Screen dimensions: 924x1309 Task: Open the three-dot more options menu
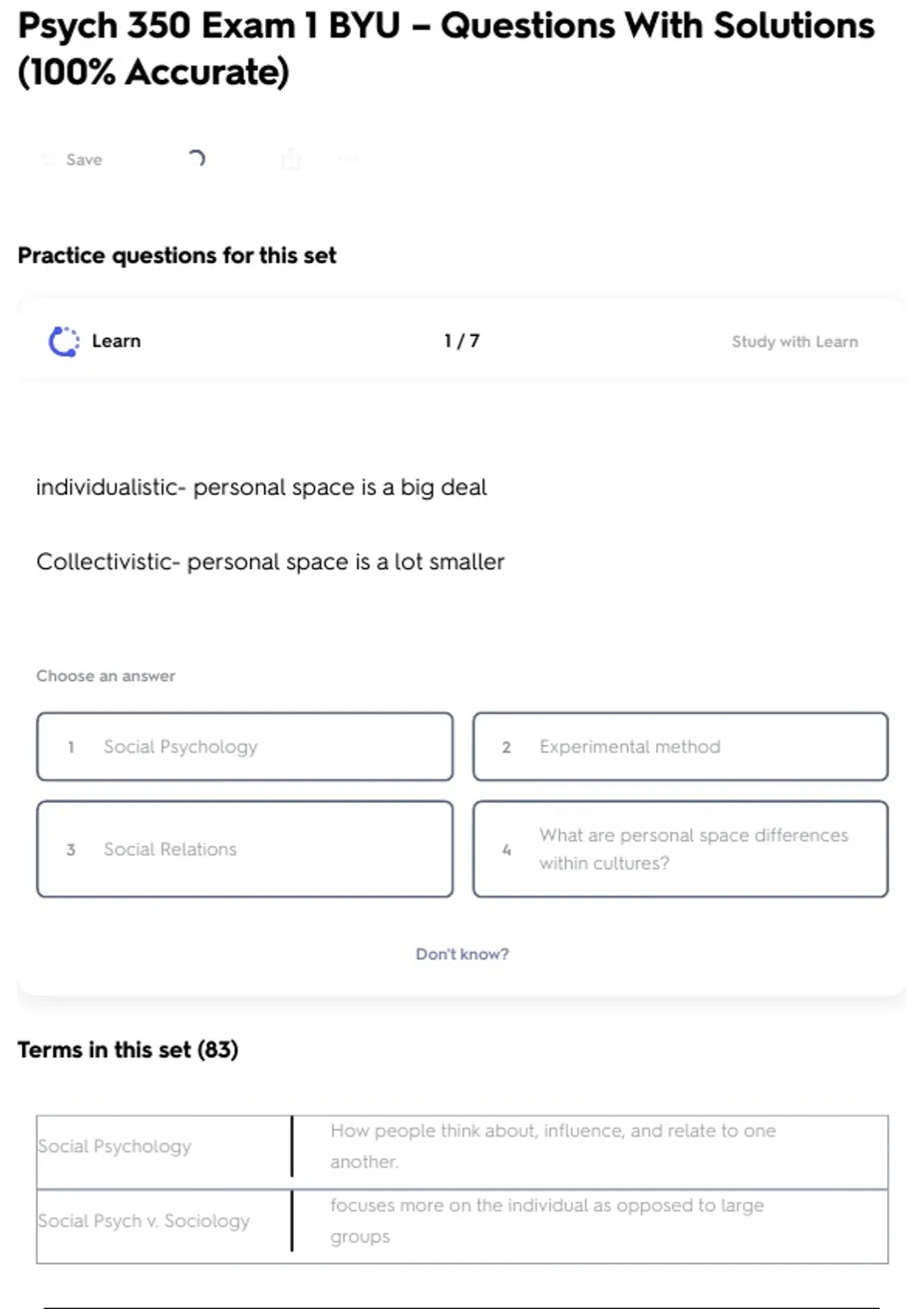(x=347, y=159)
